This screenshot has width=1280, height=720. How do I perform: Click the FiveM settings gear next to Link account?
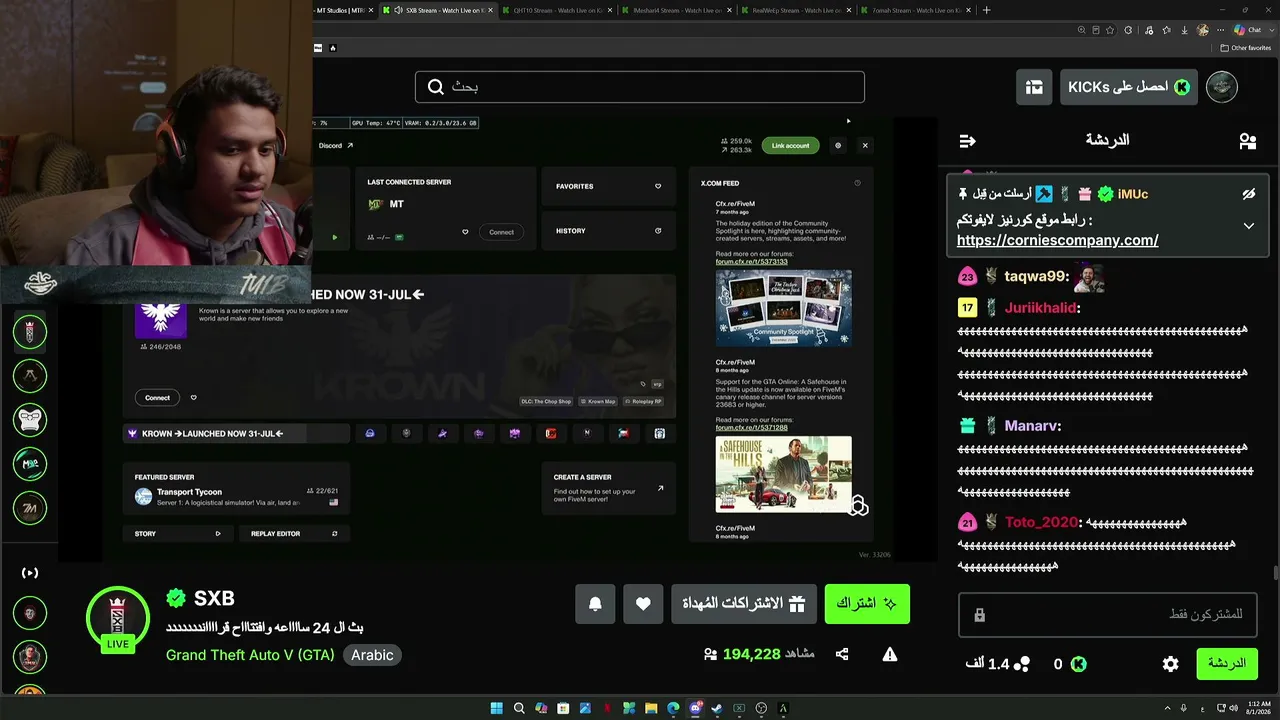click(x=838, y=145)
